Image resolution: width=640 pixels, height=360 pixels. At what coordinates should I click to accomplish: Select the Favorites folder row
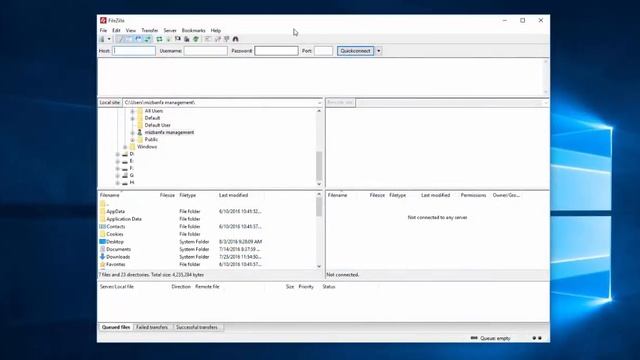pyautogui.click(x=207, y=264)
